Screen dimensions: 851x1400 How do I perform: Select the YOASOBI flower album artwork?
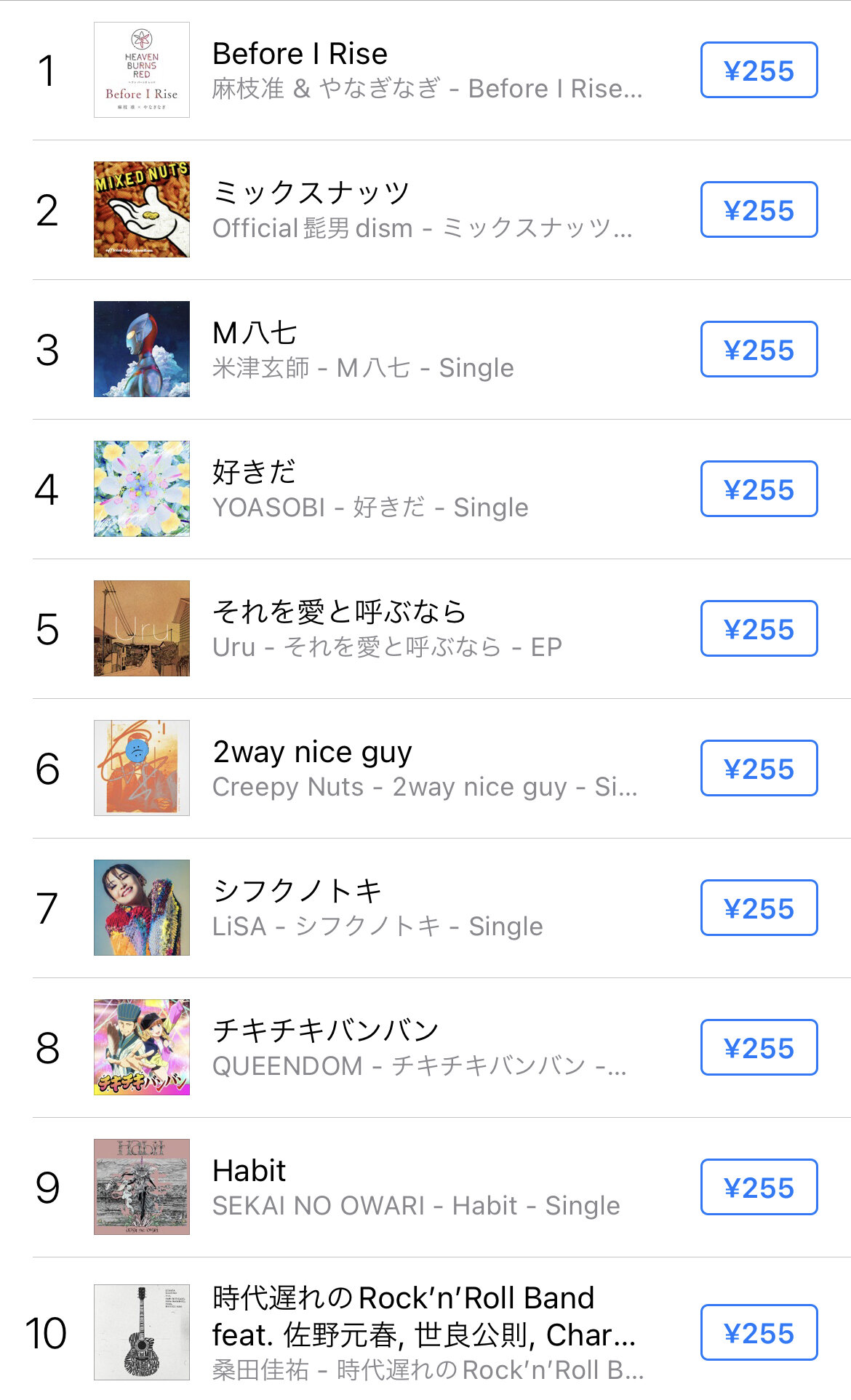pyautogui.click(x=142, y=489)
